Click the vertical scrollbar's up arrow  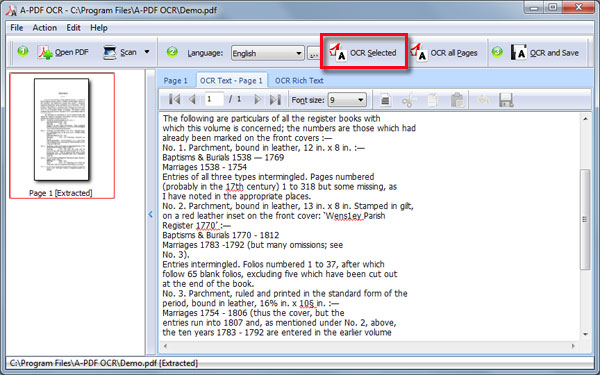(x=585, y=119)
